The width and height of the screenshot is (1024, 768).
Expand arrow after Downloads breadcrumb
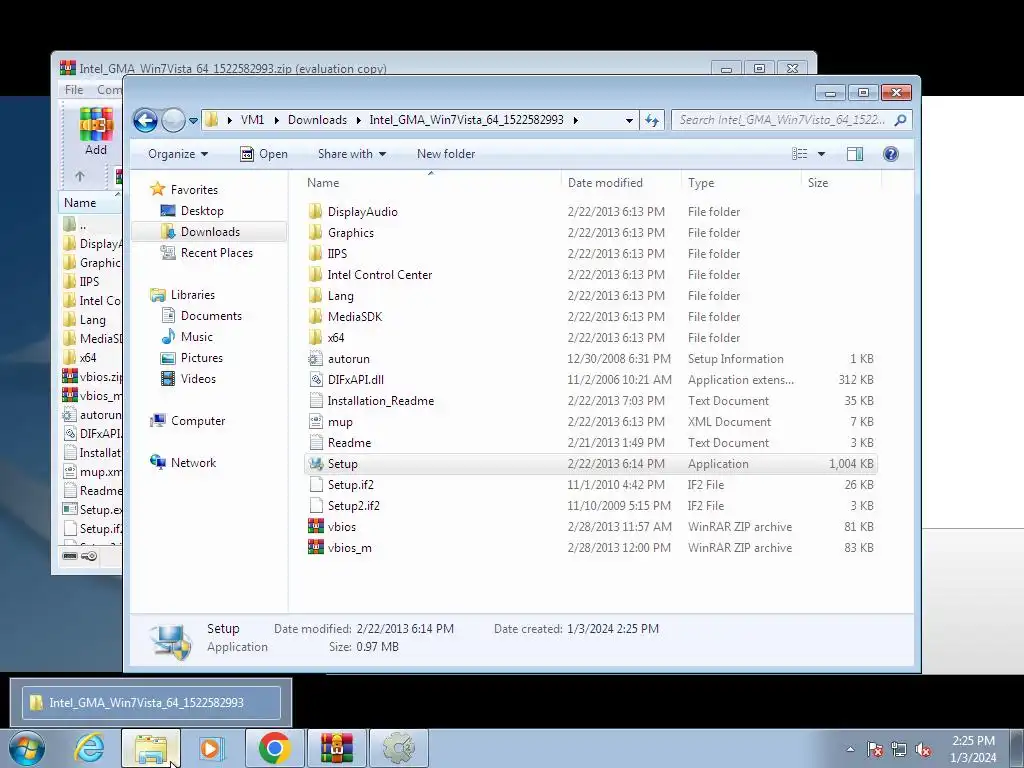(x=359, y=120)
